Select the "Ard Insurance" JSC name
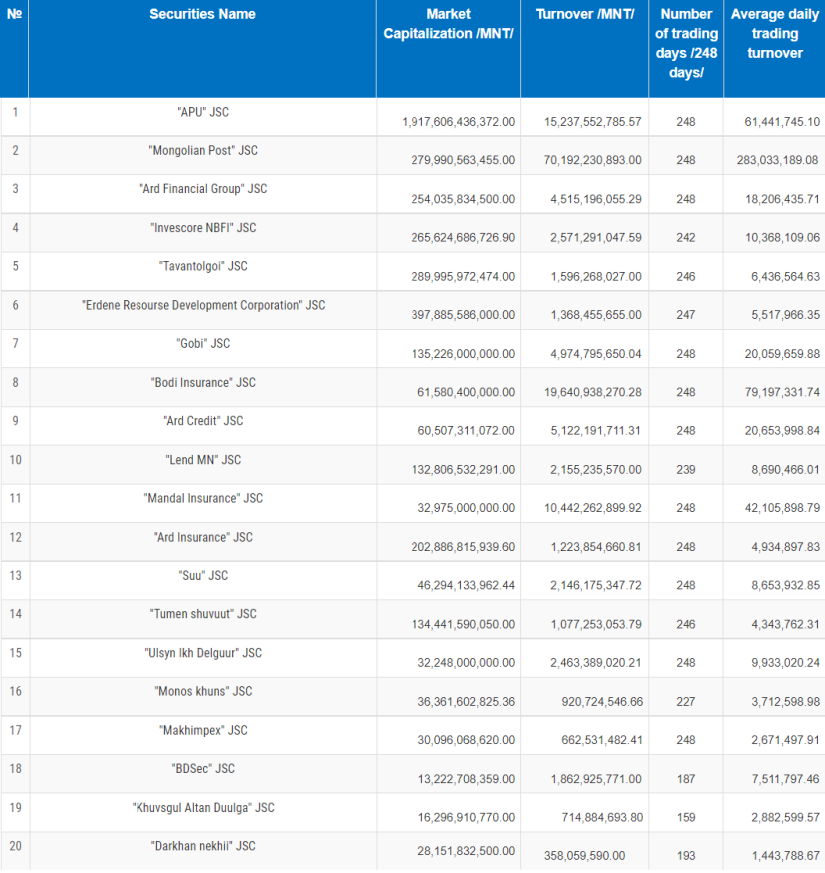The image size is (825, 873). click(x=203, y=537)
